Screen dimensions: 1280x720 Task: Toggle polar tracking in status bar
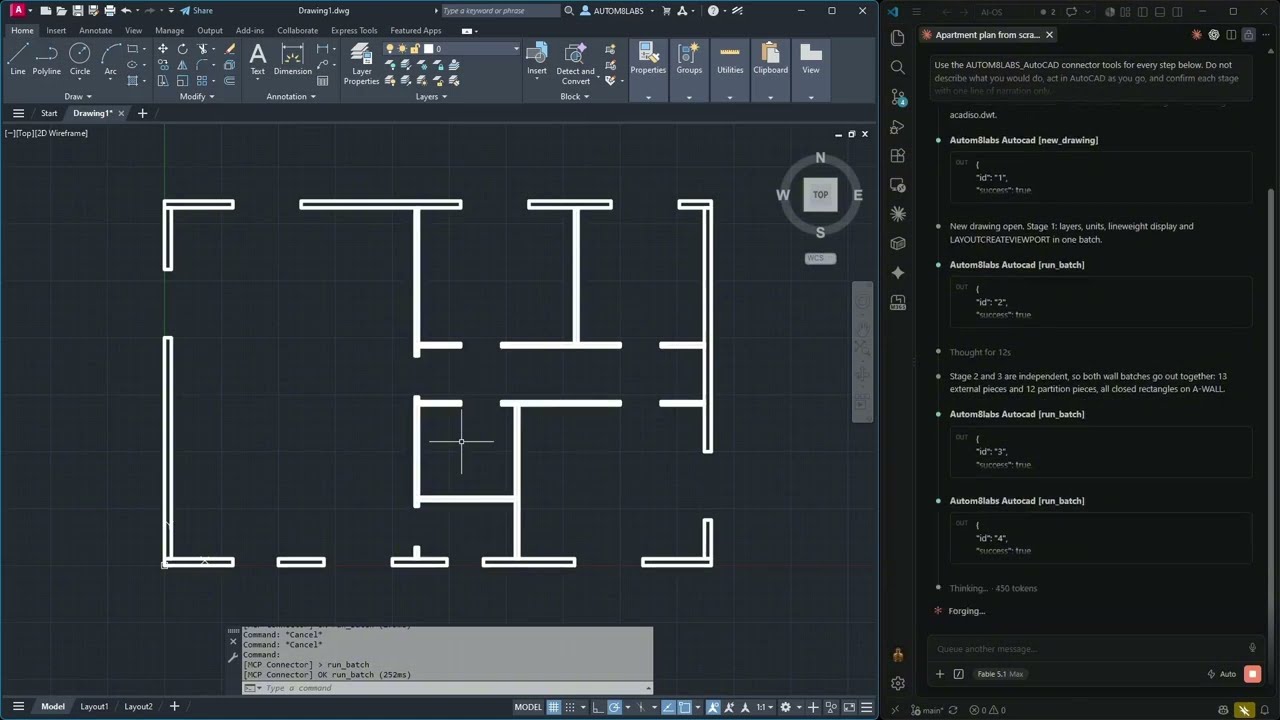coord(615,707)
